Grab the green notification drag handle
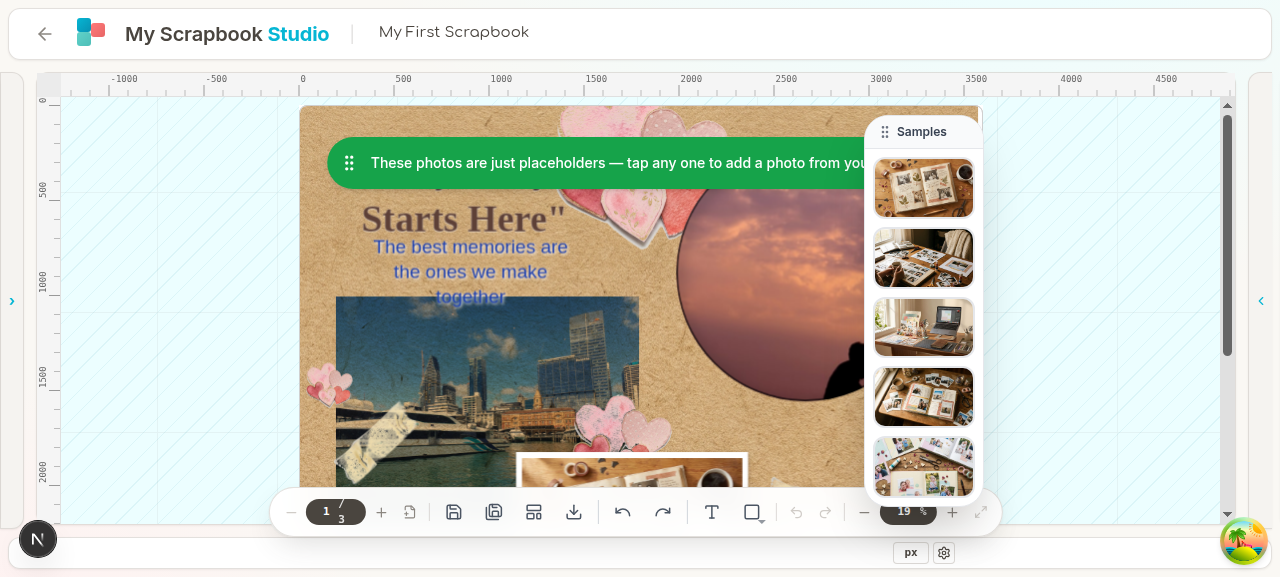Image resolution: width=1280 pixels, height=577 pixels. (x=349, y=163)
